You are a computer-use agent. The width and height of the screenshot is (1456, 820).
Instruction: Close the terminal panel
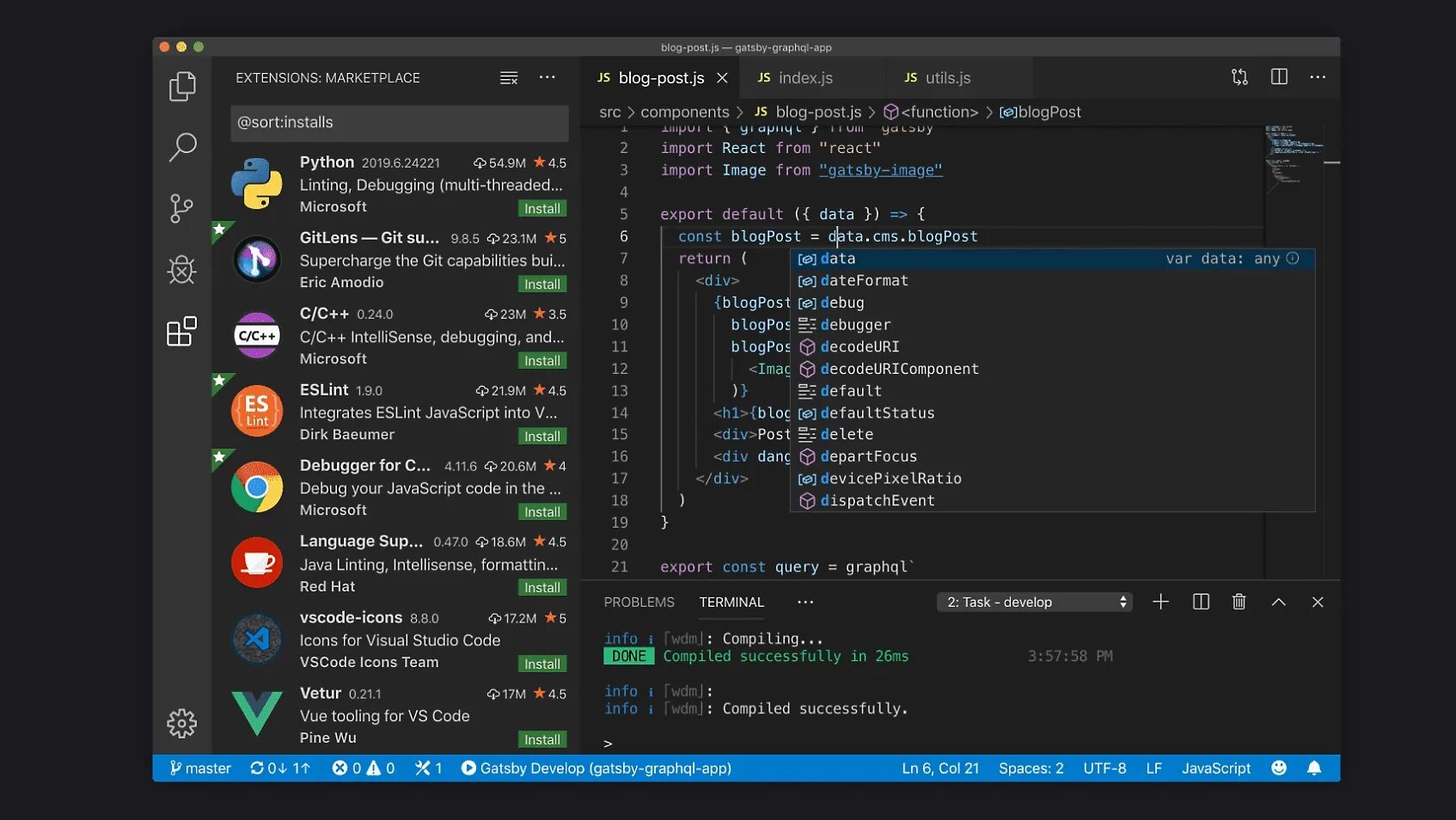click(1318, 603)
